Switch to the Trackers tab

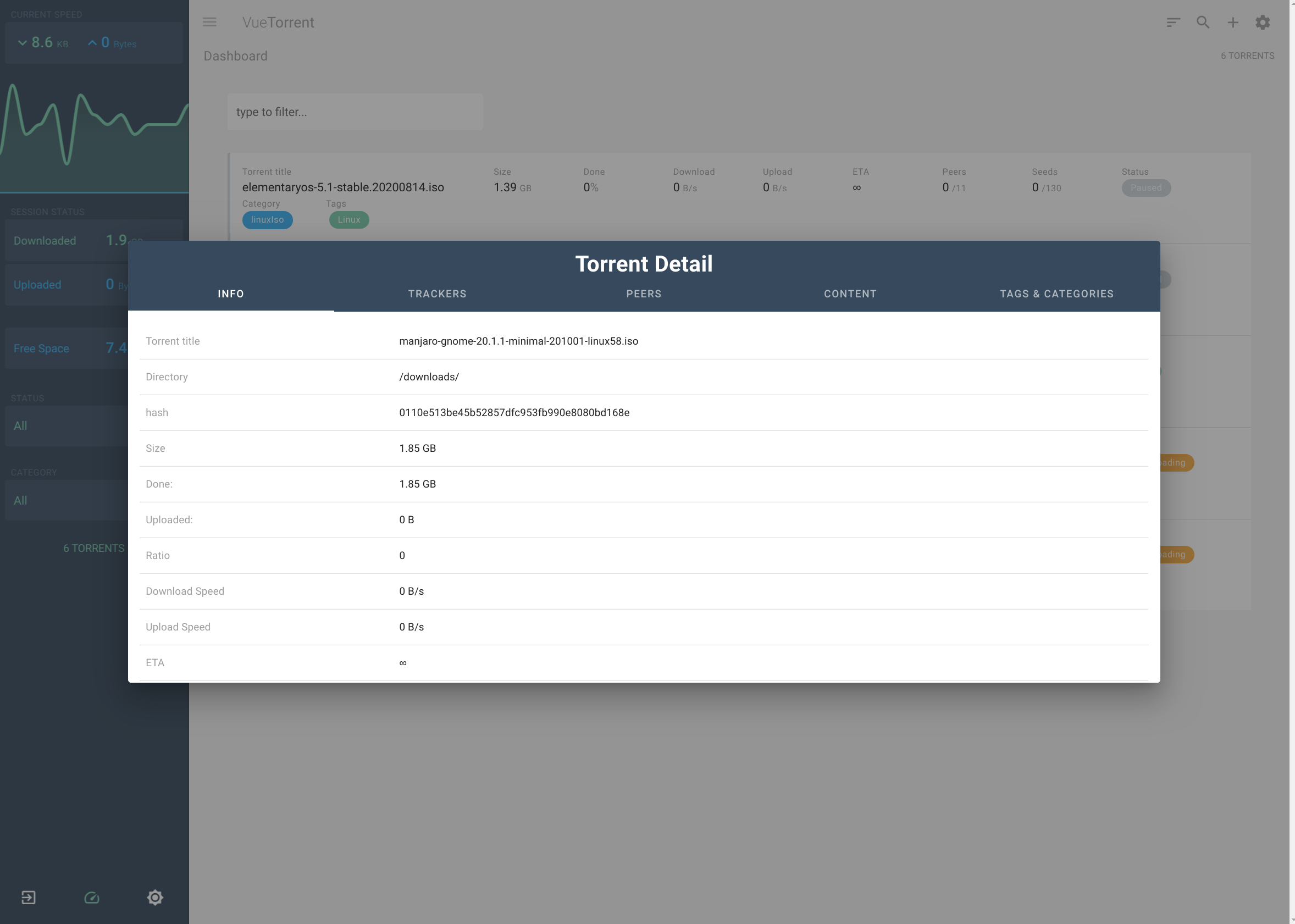(437, 294)
